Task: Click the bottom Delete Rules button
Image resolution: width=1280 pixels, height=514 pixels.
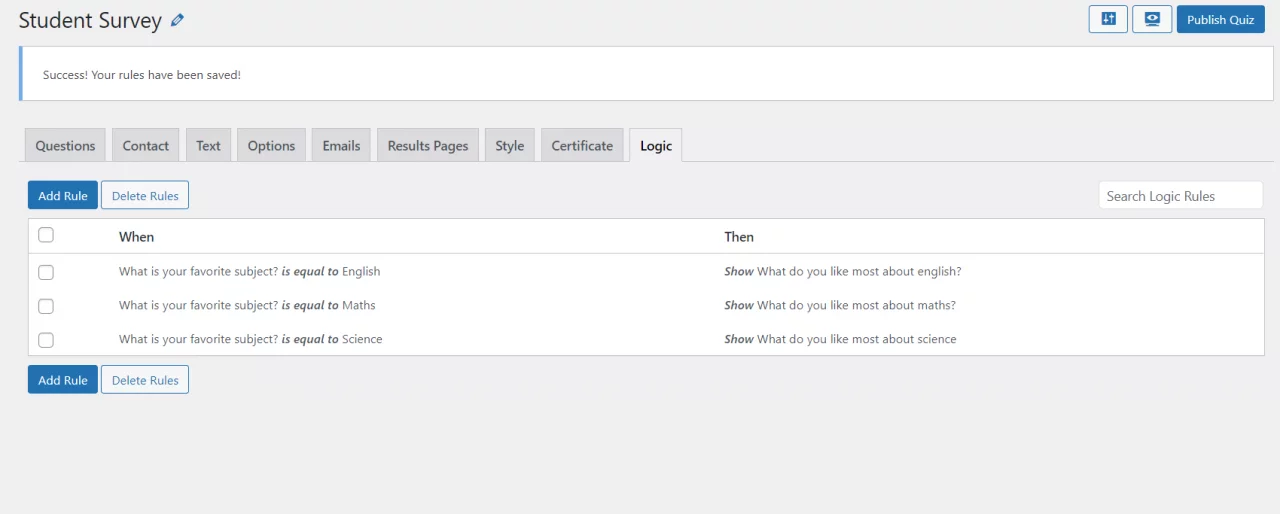Action: 145,379
